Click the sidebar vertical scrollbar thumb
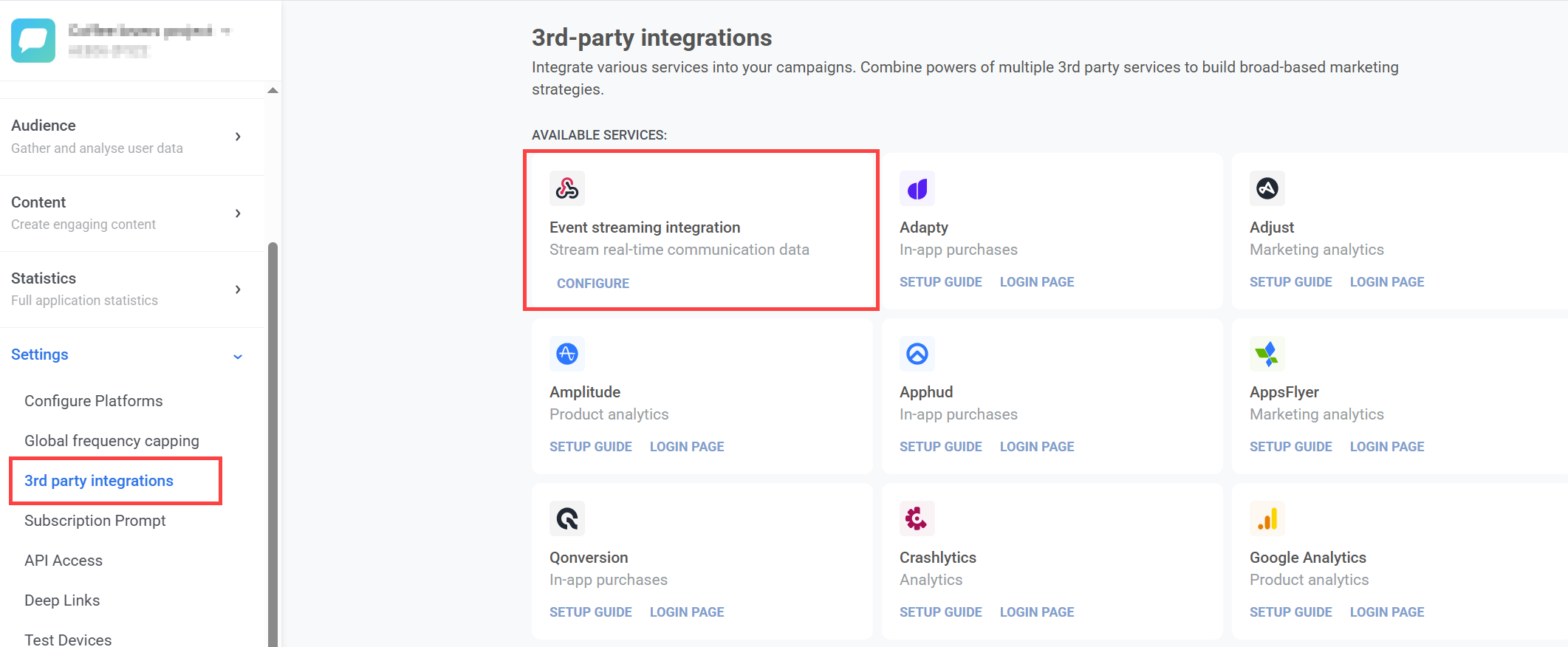1568x647 pixels. pyautogui.click(x=273, y=445)
